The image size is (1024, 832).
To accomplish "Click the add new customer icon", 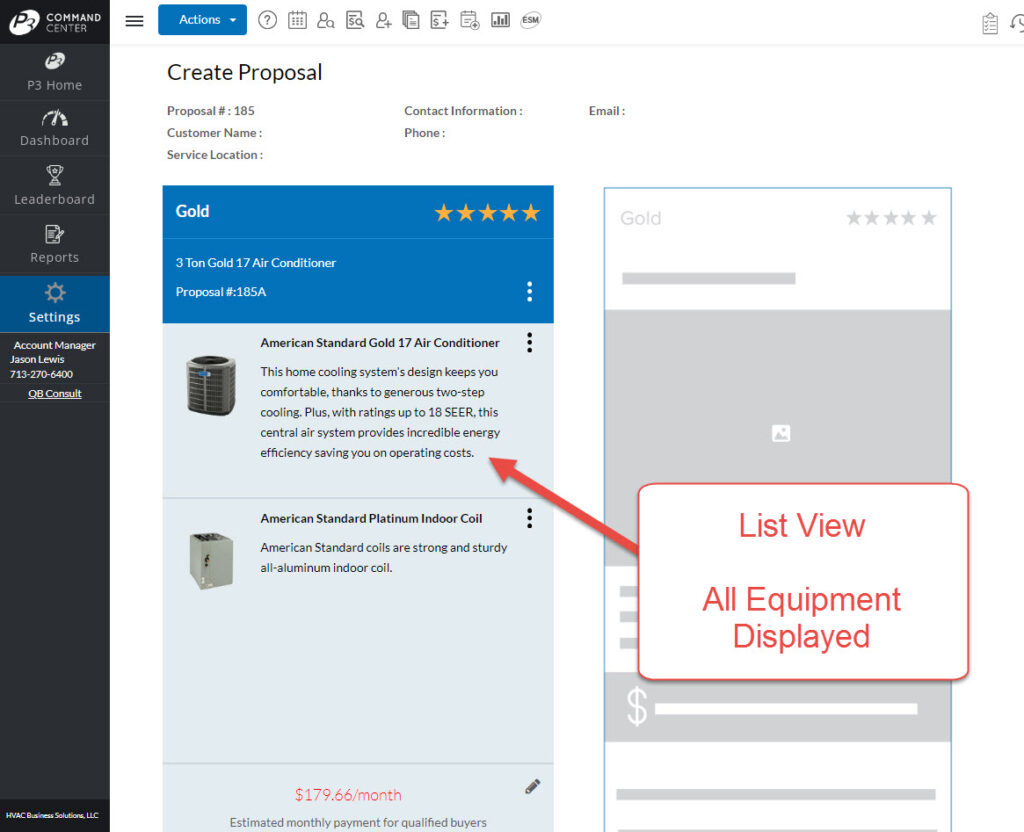I will click(x=383, y=19).
